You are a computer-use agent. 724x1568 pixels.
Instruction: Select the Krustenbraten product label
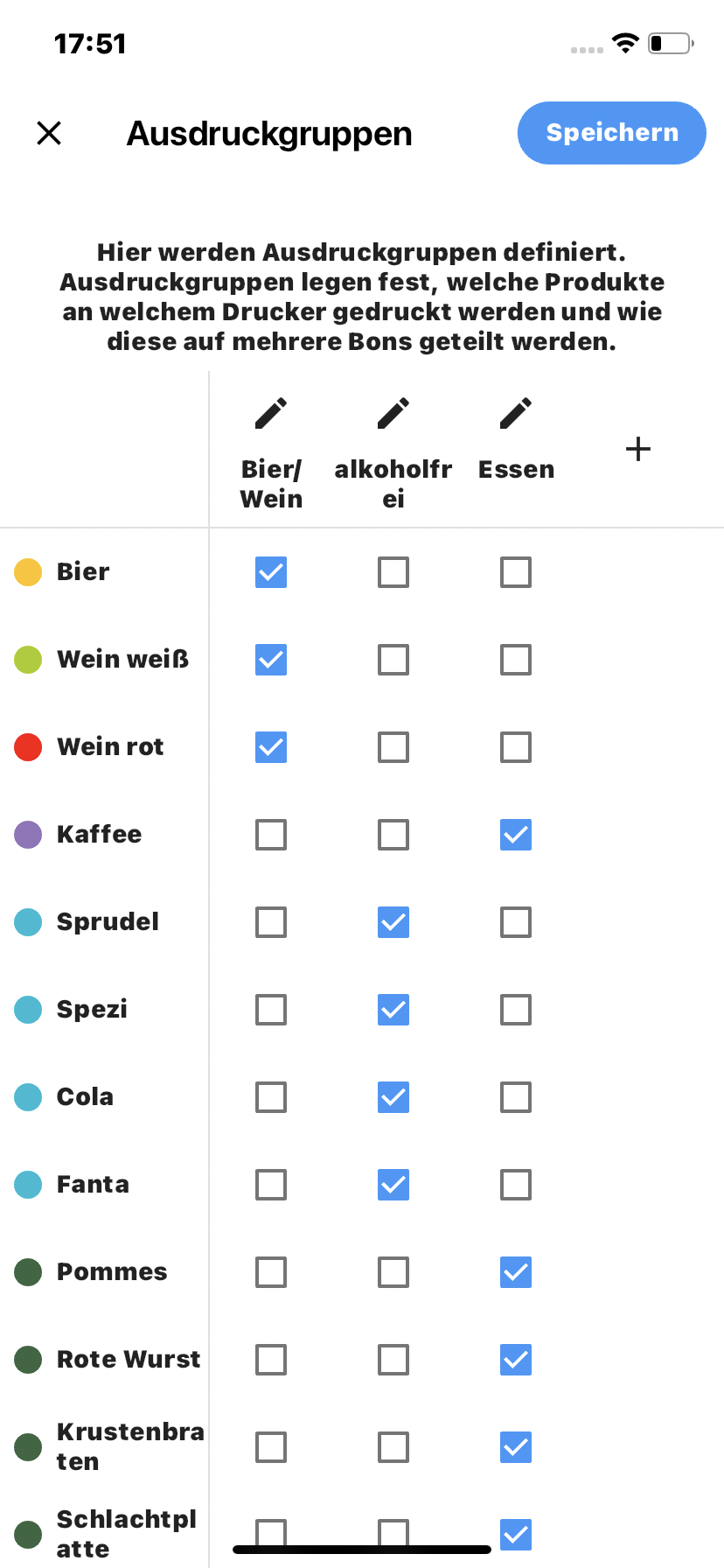(x=130, y=1446)
